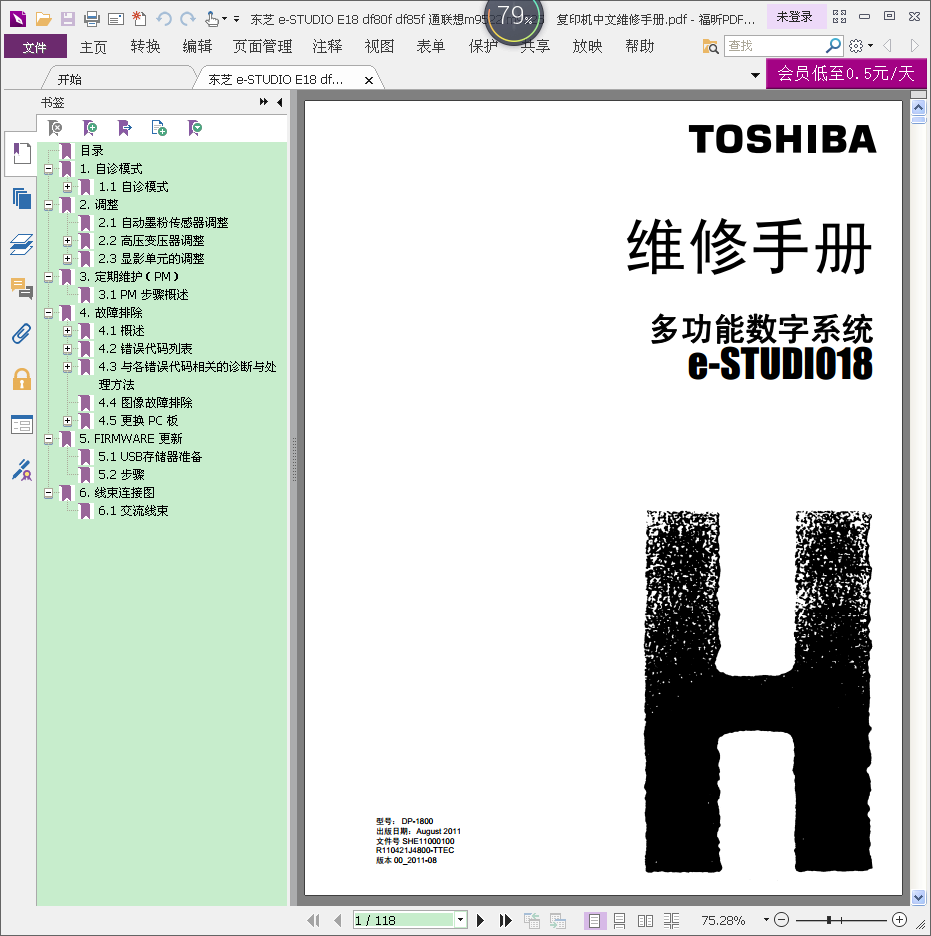Image resolution: width=931 pixels, height=936 pixels.
Task: Open the page number dropdown arrow
Action: (x=460, y=920)
